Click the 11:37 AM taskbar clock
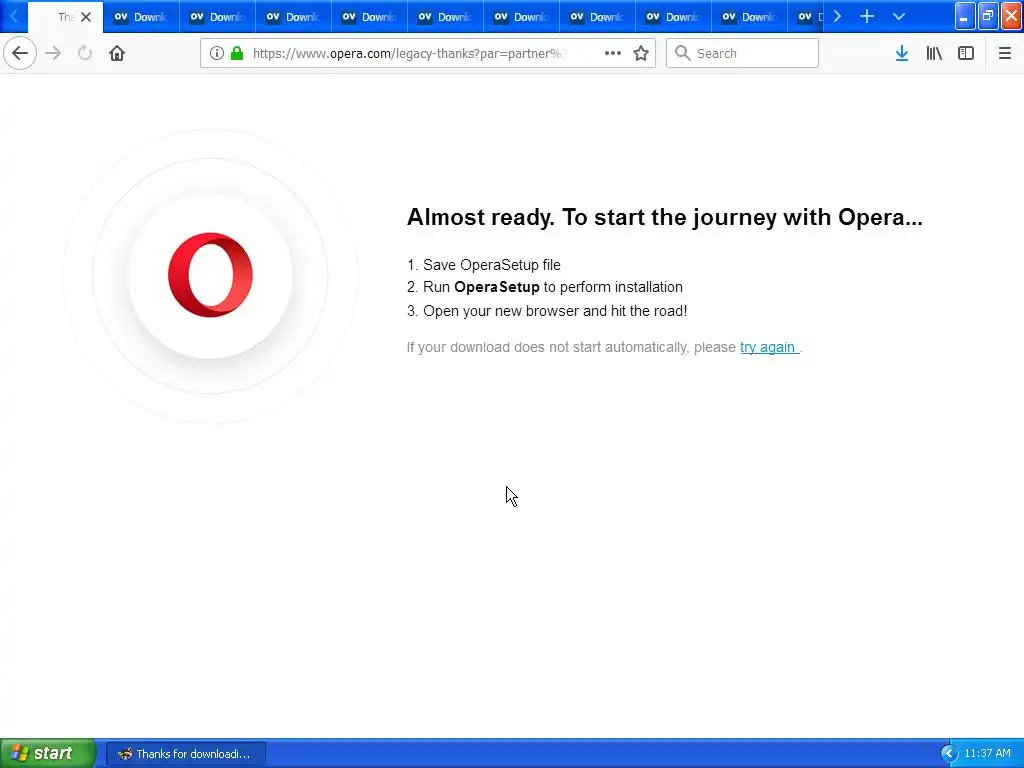This screenshot has width=1024, height=768. [987, 754]
